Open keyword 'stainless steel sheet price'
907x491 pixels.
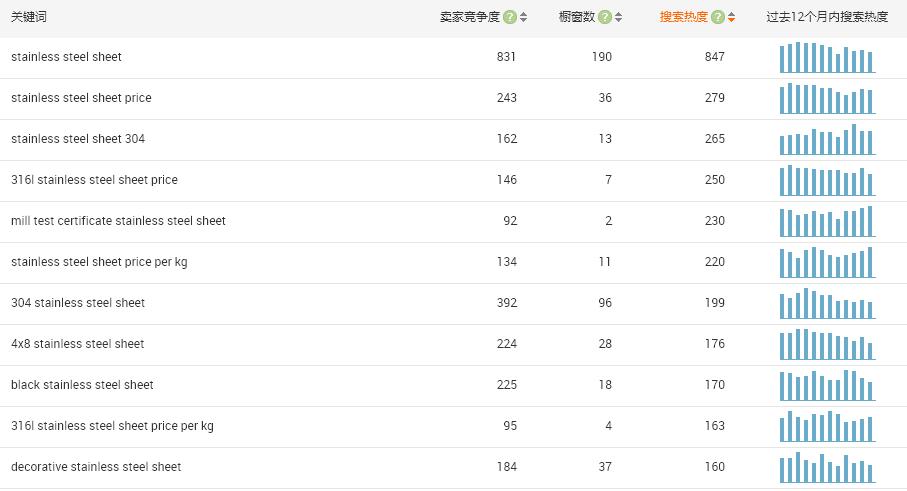click(81, 98)
